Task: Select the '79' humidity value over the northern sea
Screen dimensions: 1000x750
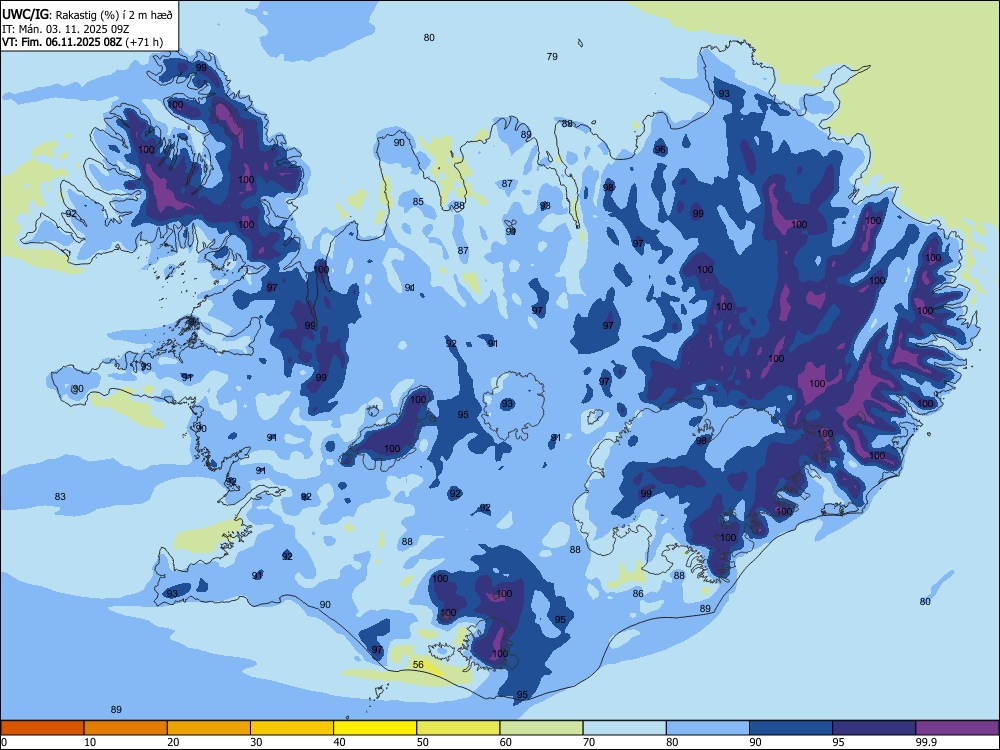Action: [552, 56]
